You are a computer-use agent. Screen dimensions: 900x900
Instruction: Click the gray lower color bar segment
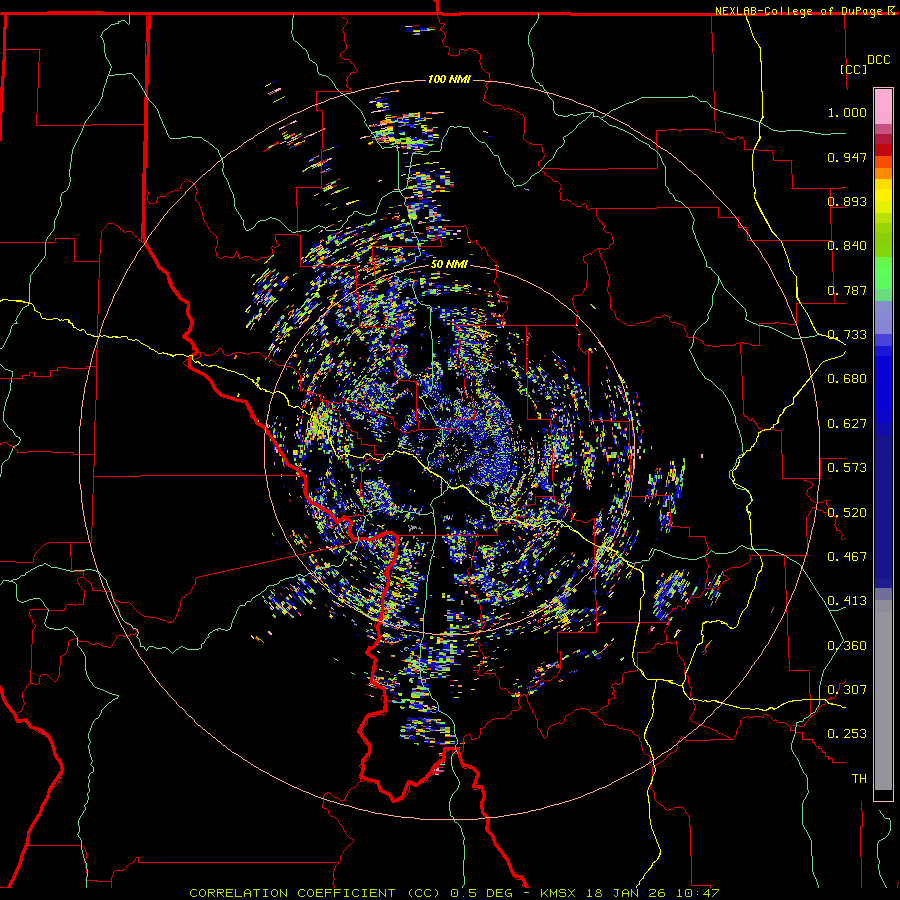tap(883, 695)
